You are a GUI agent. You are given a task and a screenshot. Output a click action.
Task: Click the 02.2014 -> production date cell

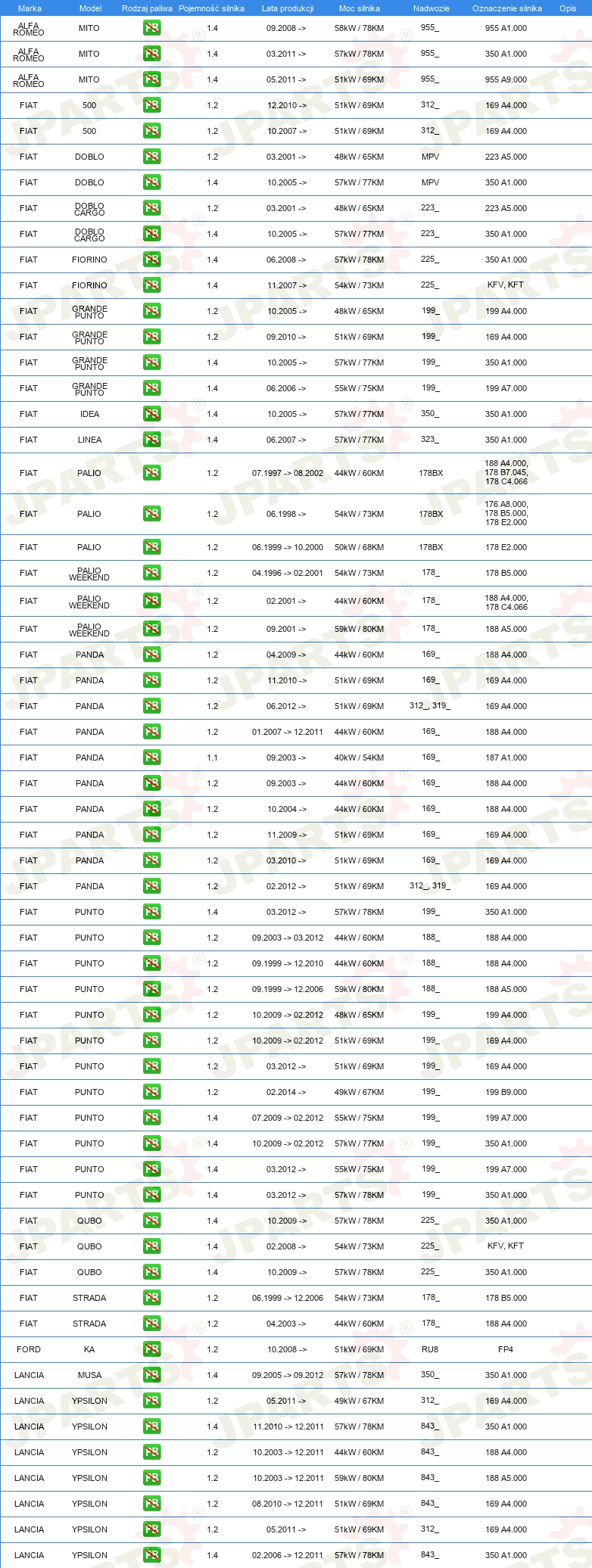click(x=287, y=1092)
